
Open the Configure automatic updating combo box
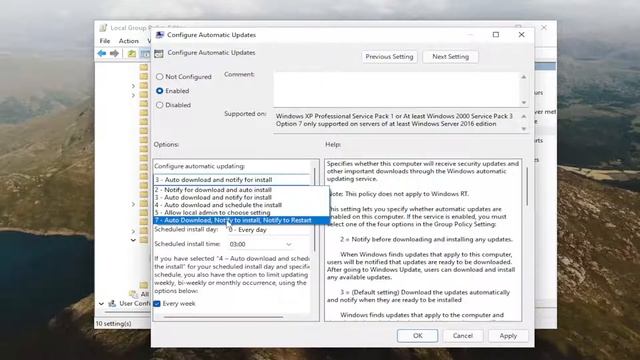click(231, 180)
